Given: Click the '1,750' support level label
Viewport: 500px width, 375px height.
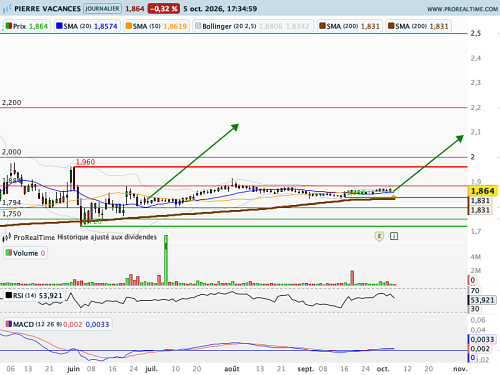Looking at the screenshot, I should (11, 214).
